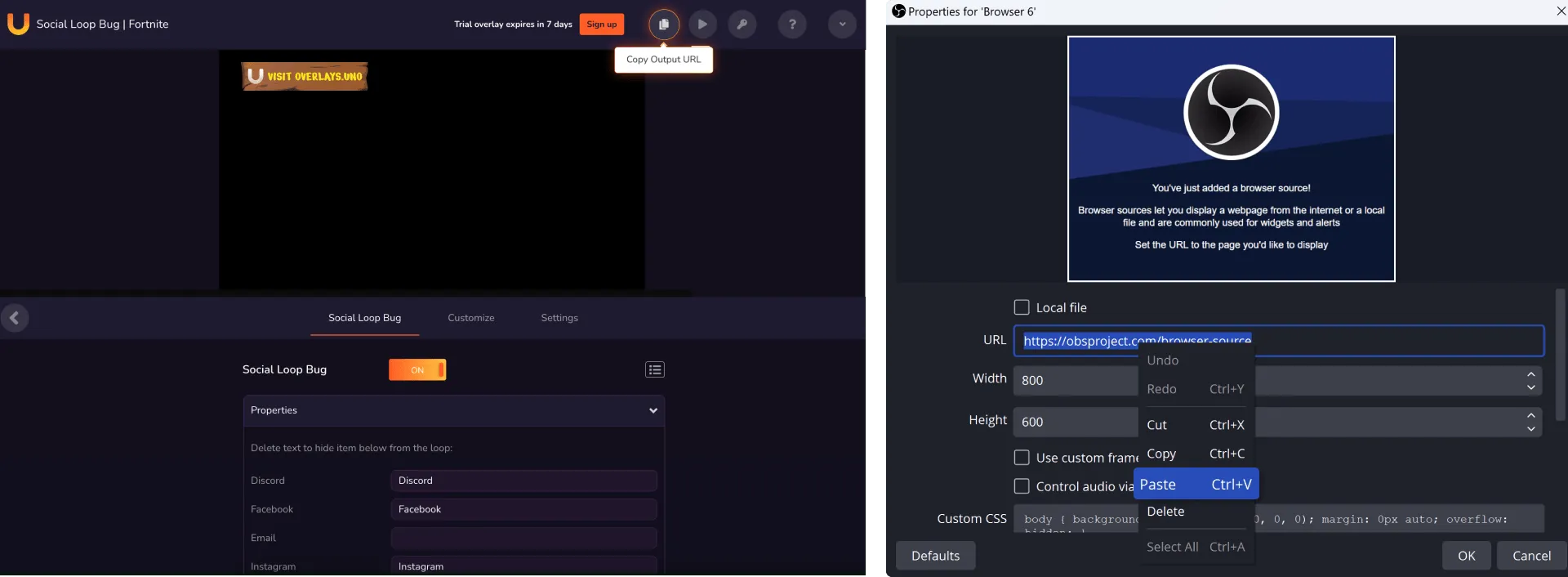Choose Delete from the context menu
Viewport: 1568px width, 577px height.
(1196, 512)
